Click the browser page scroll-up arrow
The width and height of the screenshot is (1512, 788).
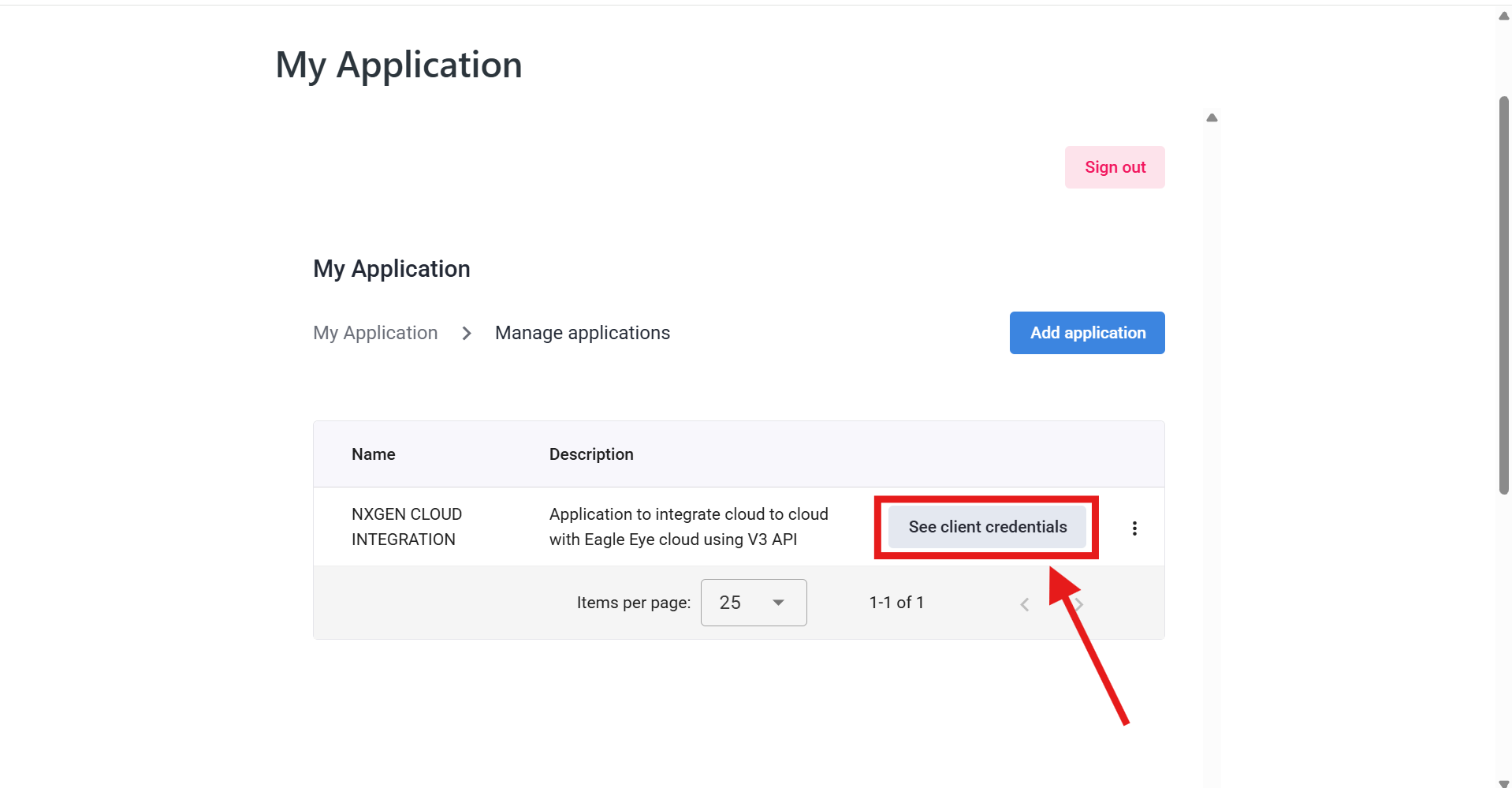[1503, 16]
